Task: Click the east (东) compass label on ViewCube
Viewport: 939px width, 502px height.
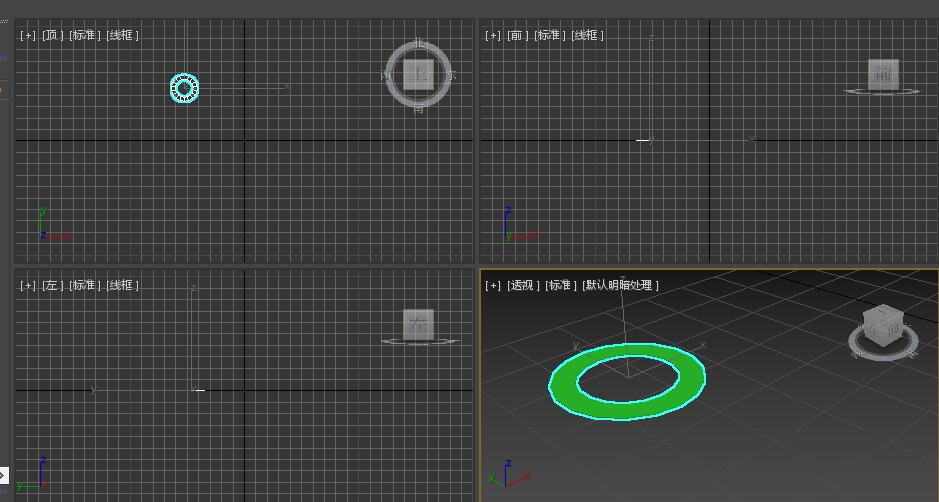Action: (x=451, y=75)
